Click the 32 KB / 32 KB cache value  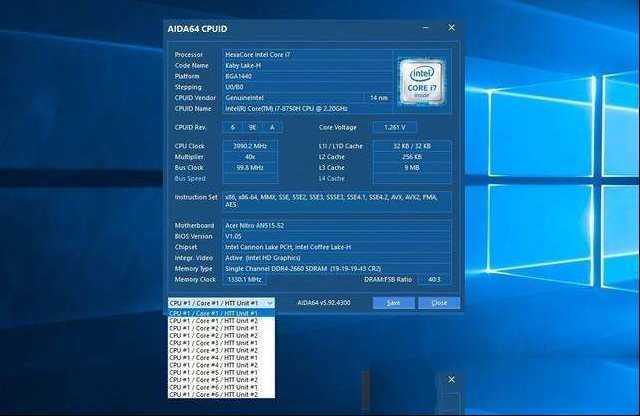tap(412, 146)
